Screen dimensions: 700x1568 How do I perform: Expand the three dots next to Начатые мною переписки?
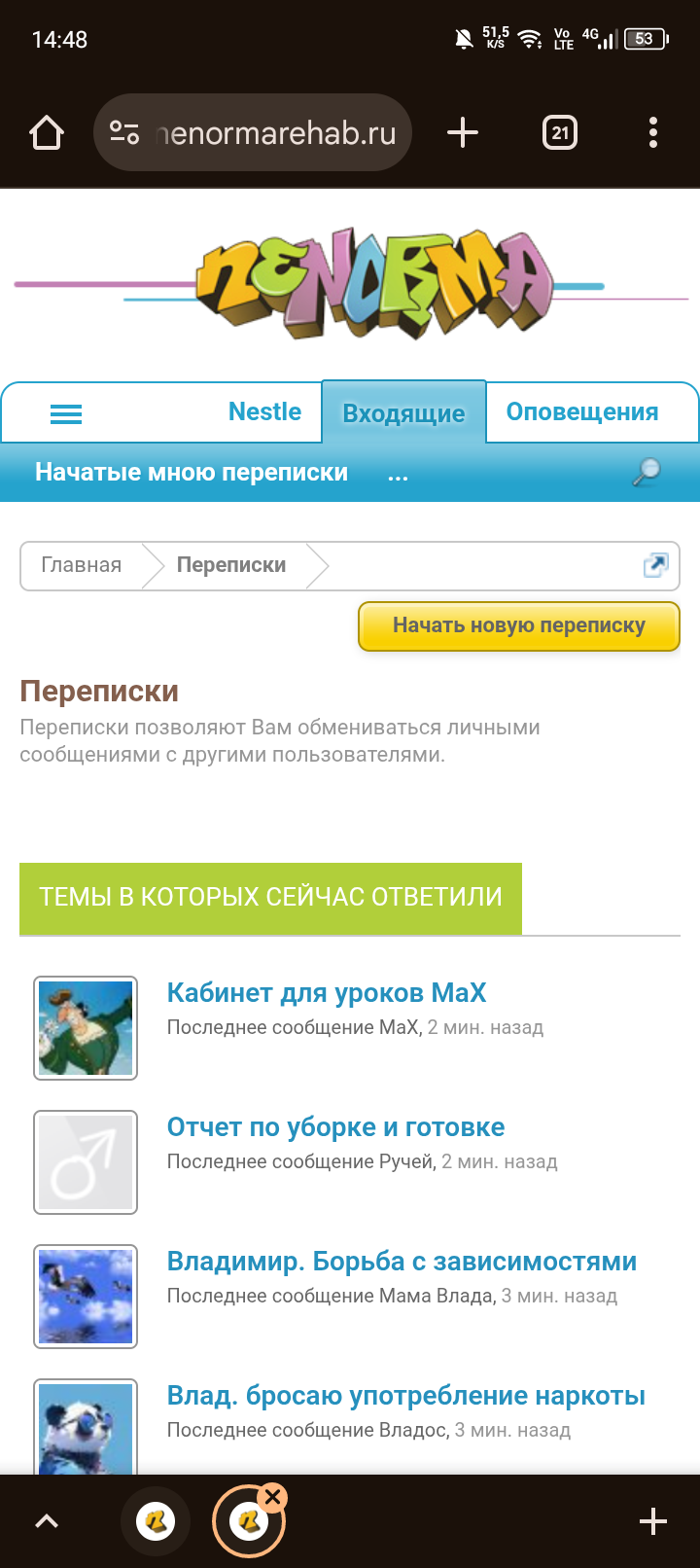[x=398, y=475]
